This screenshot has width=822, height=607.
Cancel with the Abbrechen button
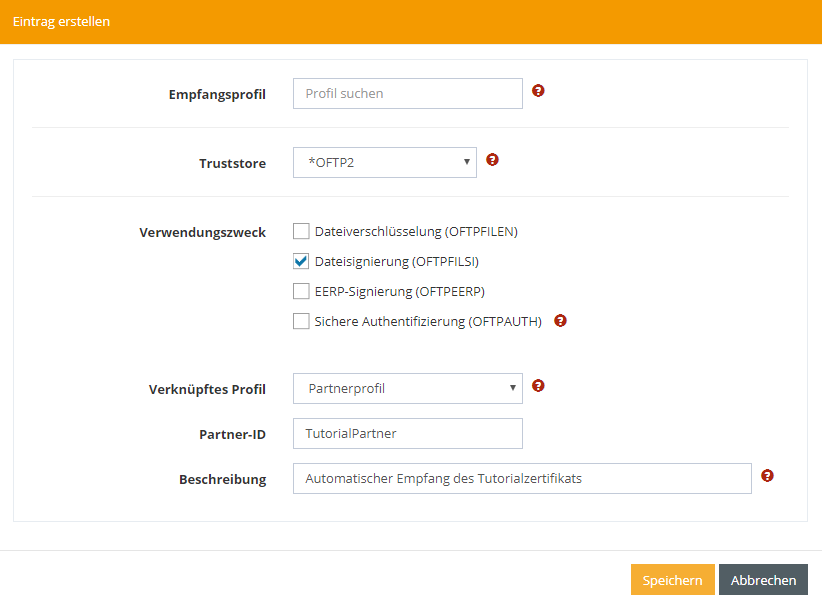763,580
